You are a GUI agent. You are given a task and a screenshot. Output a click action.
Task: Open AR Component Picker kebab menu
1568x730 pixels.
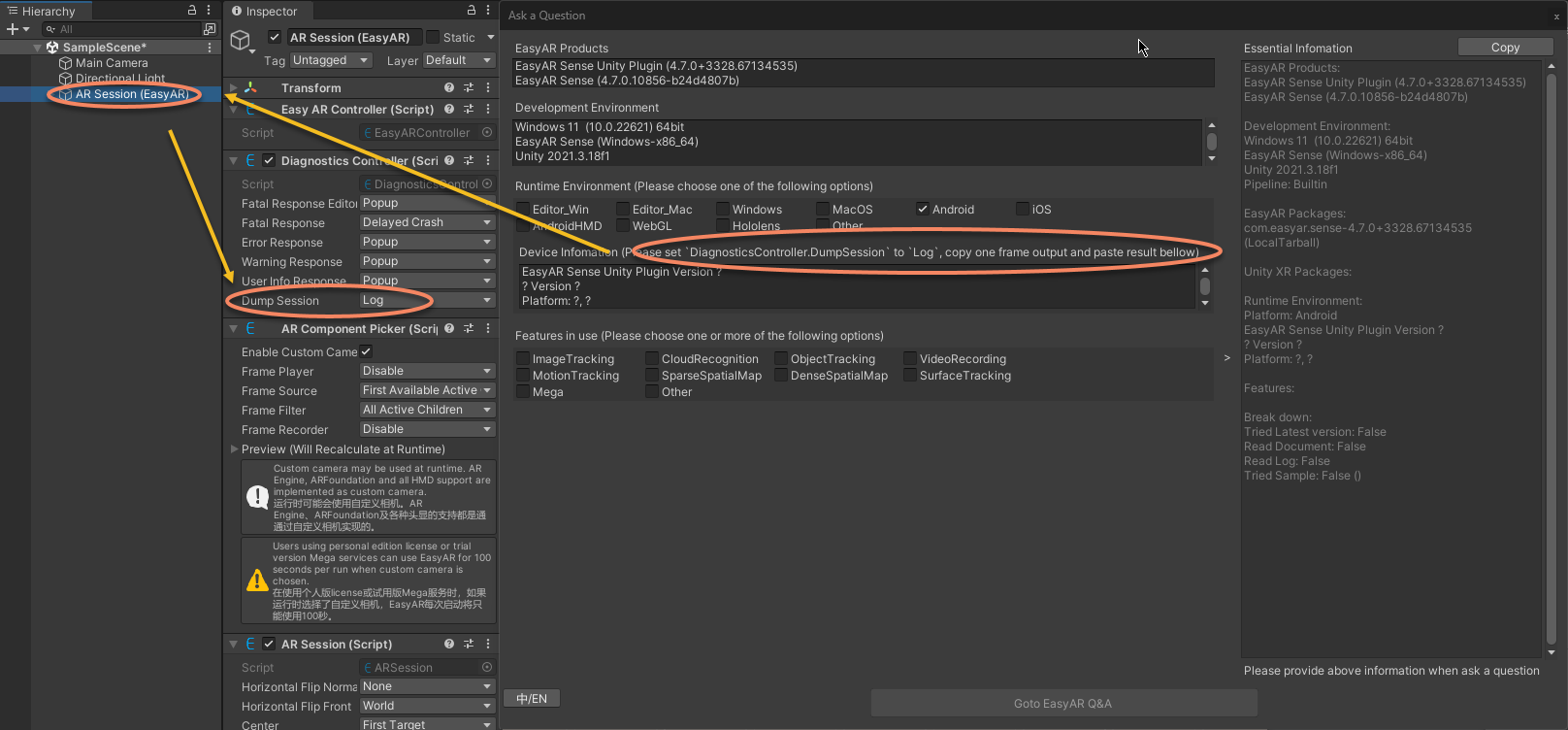488,328
